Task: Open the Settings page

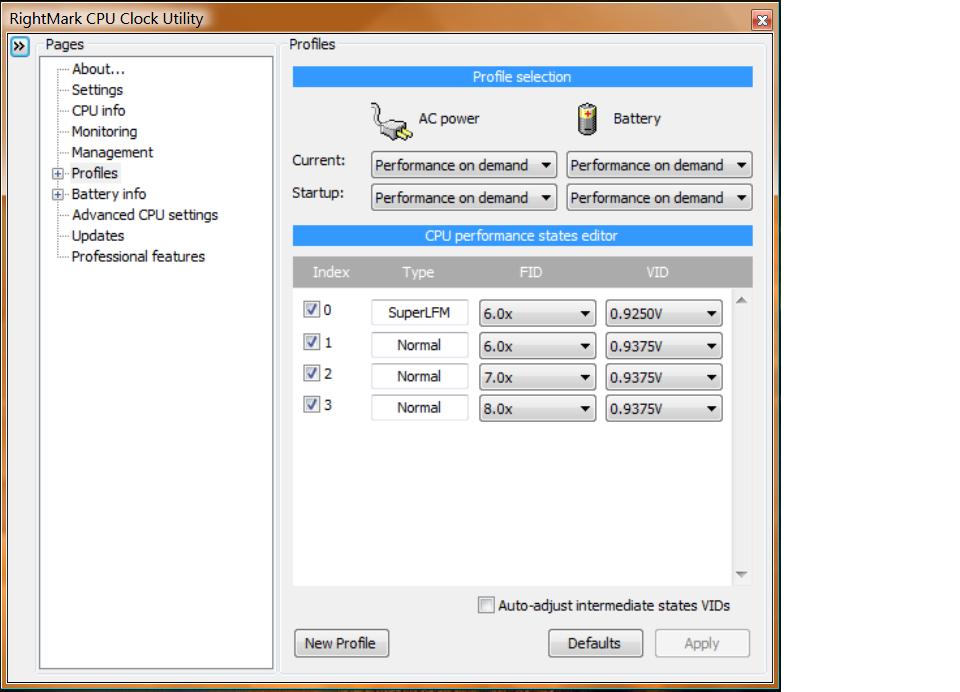Action: point(97,90)
